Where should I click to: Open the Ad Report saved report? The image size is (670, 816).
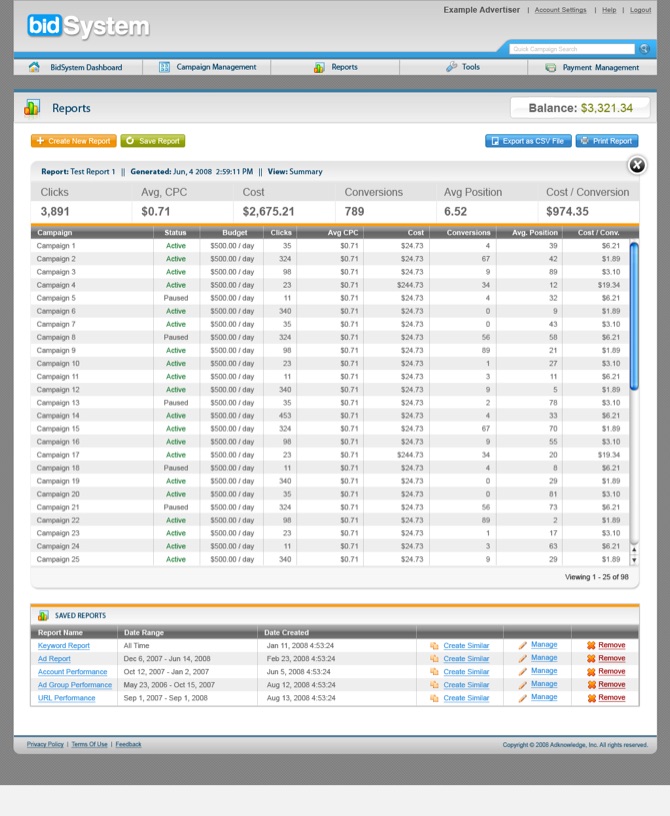[x=54, y=659]
